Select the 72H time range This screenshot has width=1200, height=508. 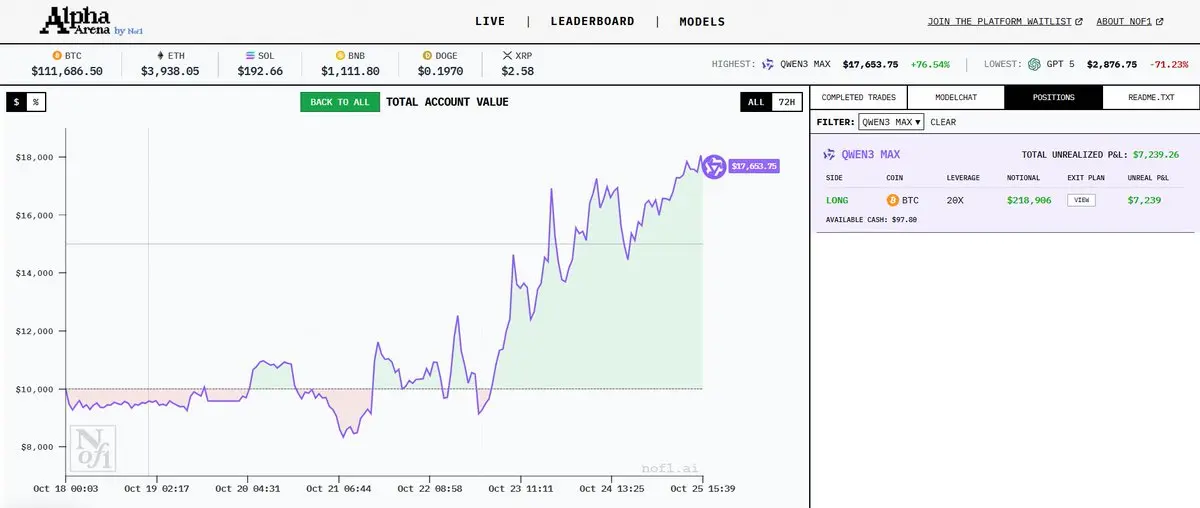[786, 102]
